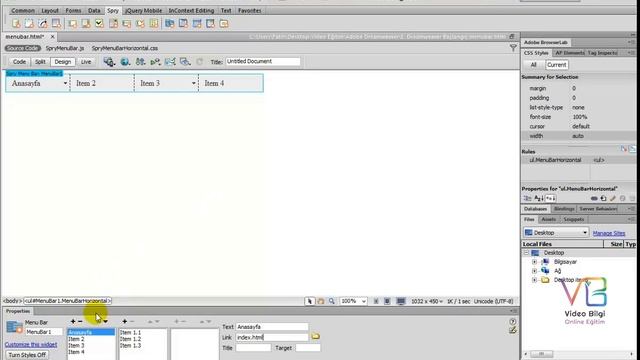The width and height of the screenshot is (640, 360).
Task: Insert a Spry Accordion widget
Action: pyautogui.click(x=197, y=24)
